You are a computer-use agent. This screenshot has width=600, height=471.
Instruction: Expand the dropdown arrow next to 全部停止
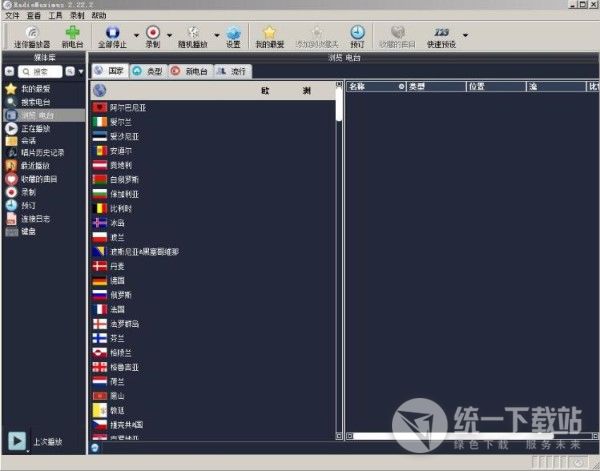click(x=136, y=35)
